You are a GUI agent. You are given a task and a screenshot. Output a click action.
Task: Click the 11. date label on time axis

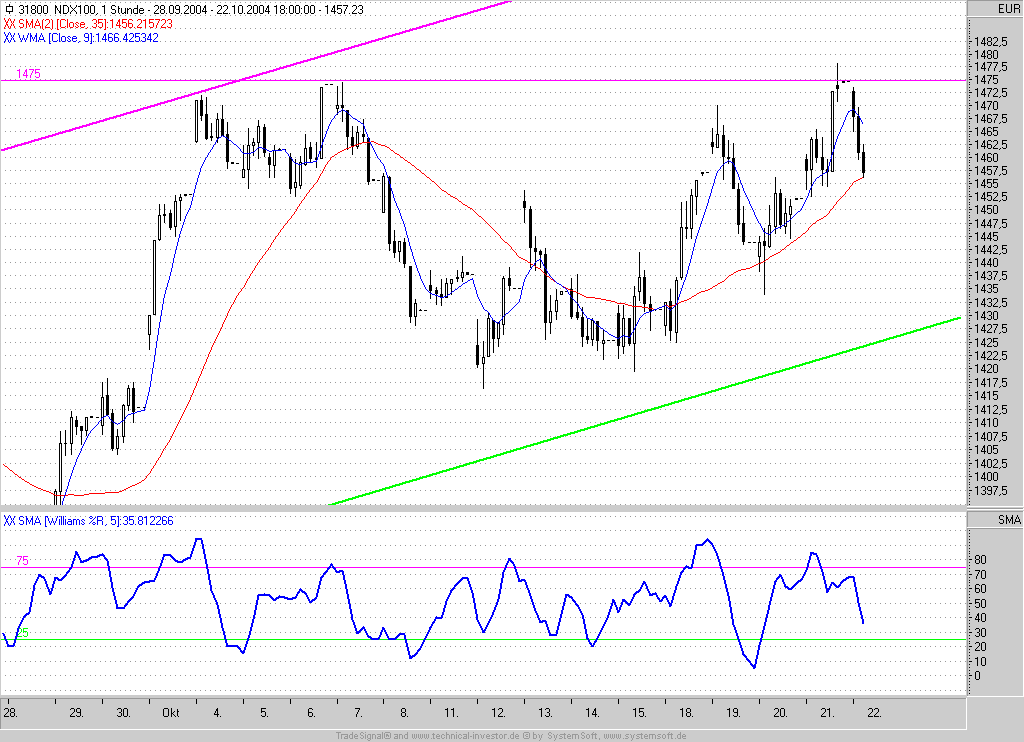click(451, 713)
